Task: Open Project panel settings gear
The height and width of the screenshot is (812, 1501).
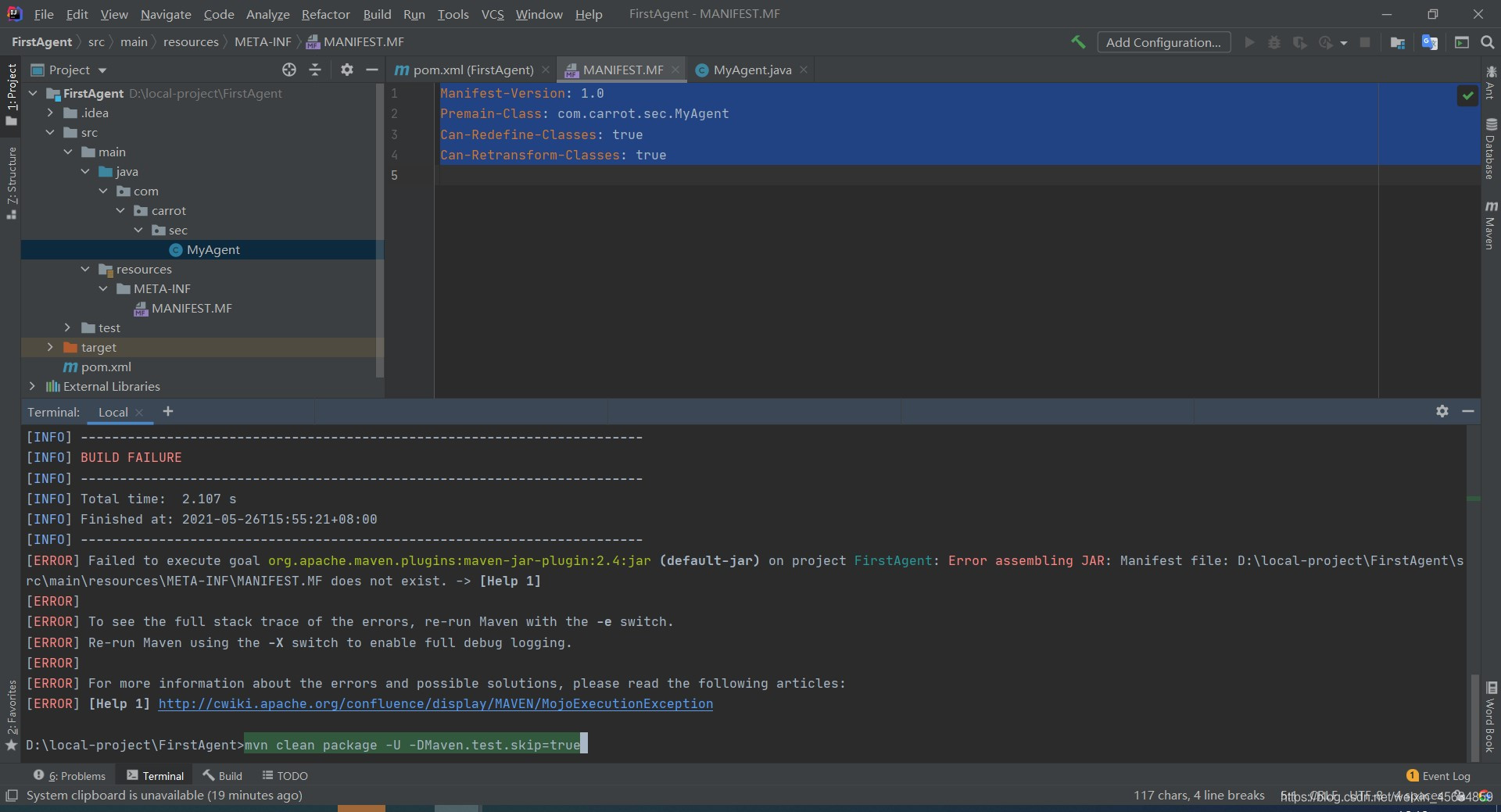Action: [347, 70]
